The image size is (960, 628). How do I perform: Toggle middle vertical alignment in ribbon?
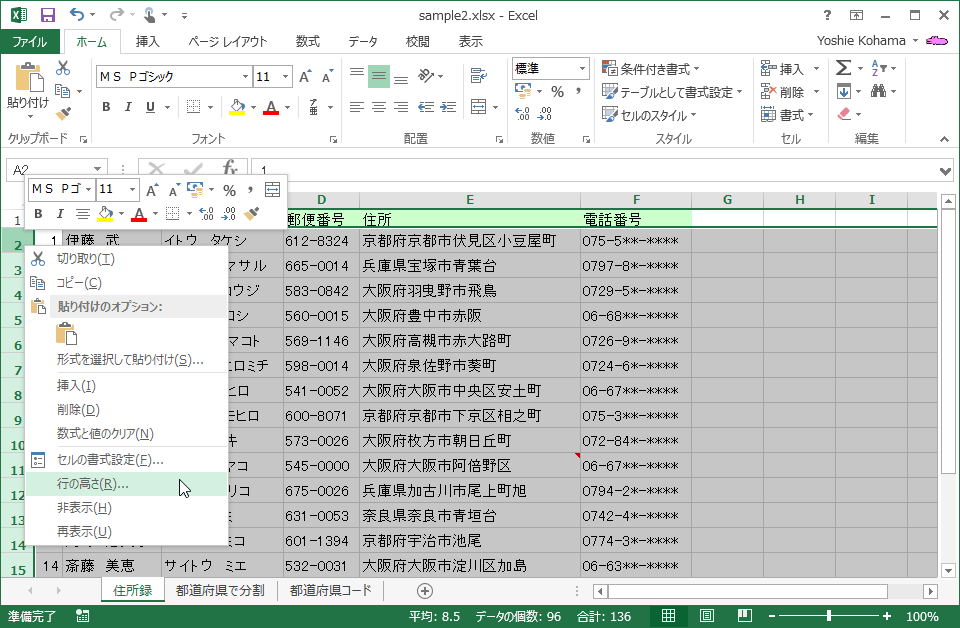pos(379,76)
